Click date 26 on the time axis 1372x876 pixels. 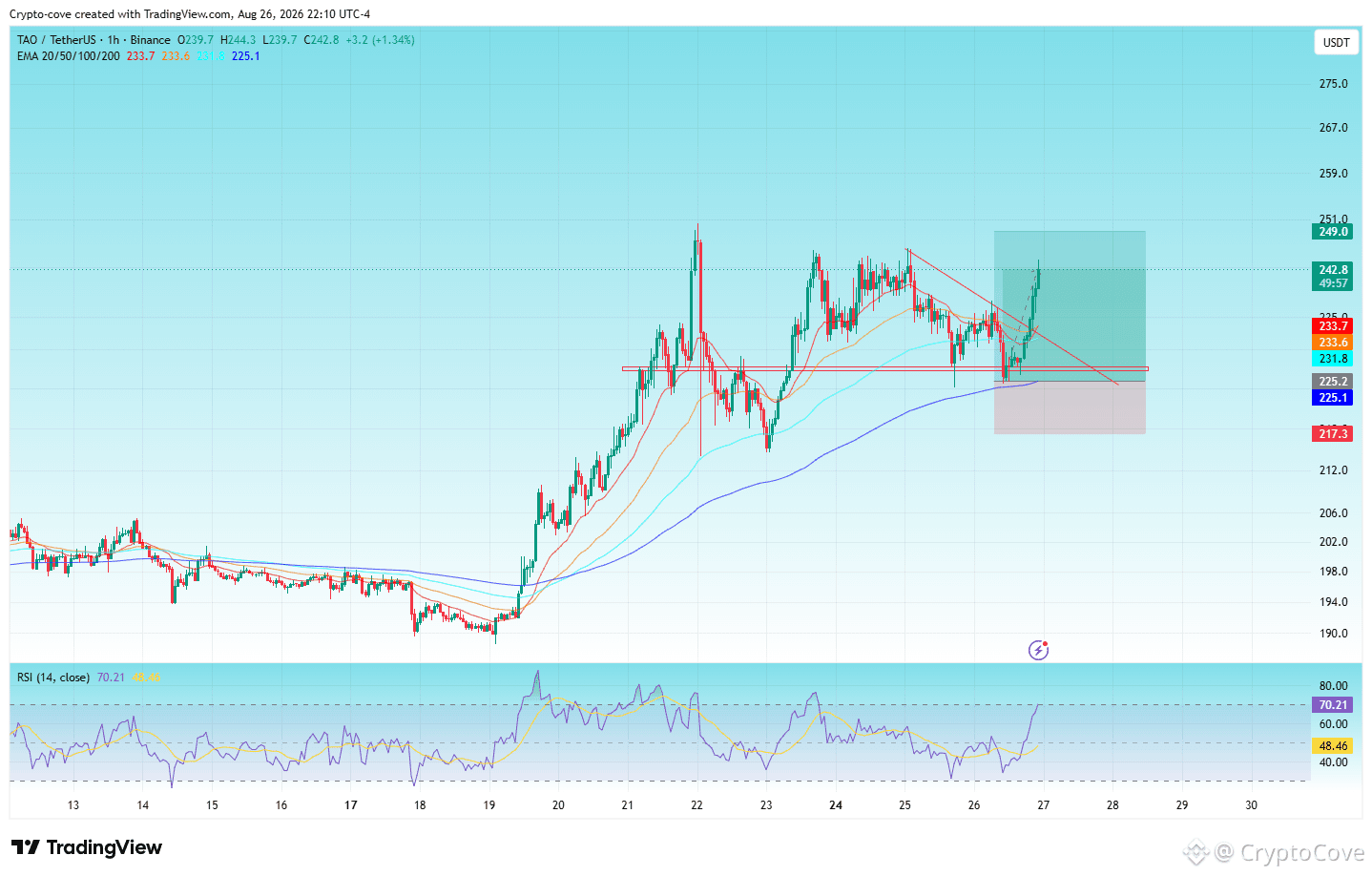(x=974, y=805)
